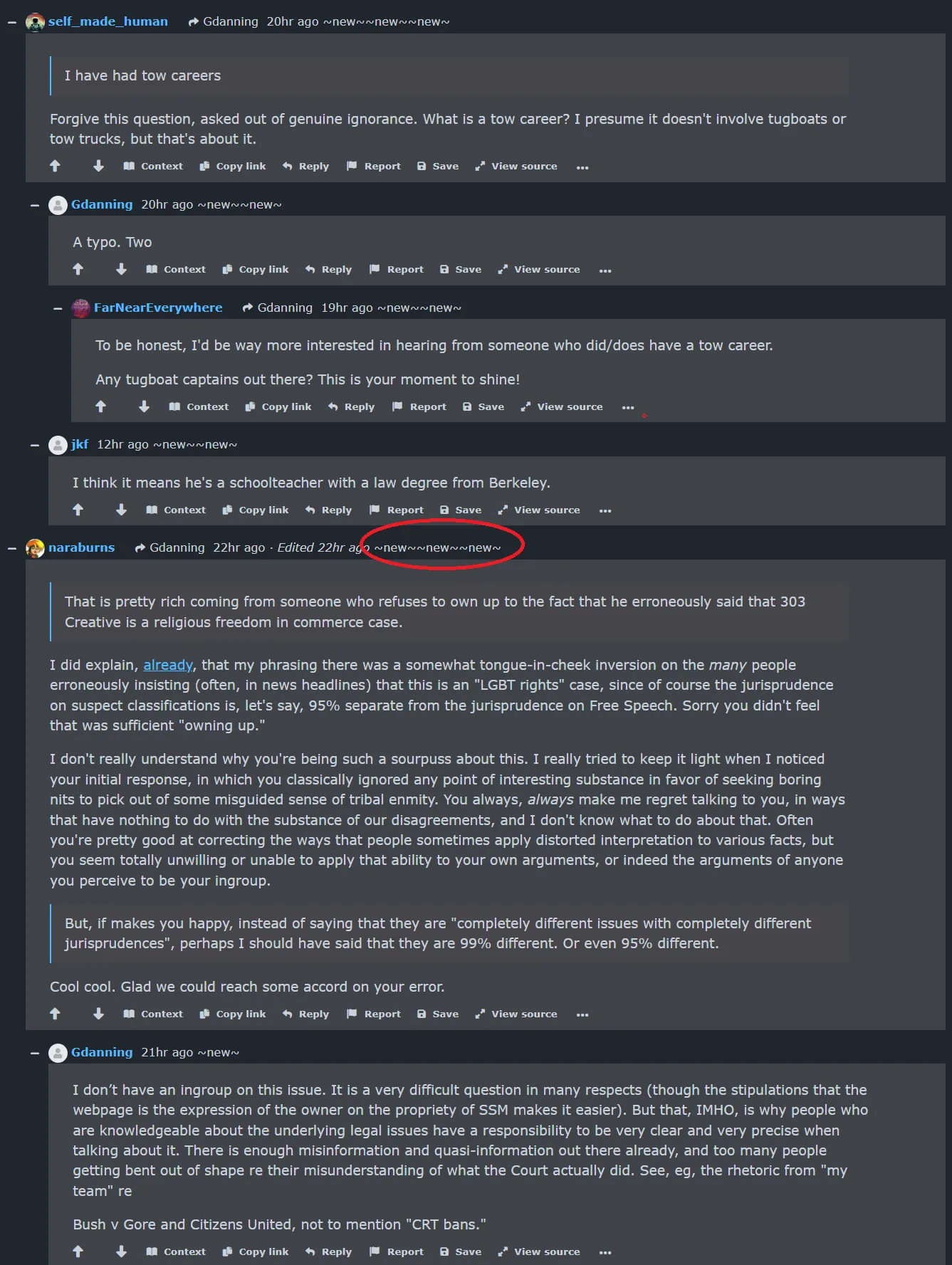Open the 'already' hyperlink in naraburns' reply
952x1265 pixels.
pyautogui.click(x=168, y=665)
